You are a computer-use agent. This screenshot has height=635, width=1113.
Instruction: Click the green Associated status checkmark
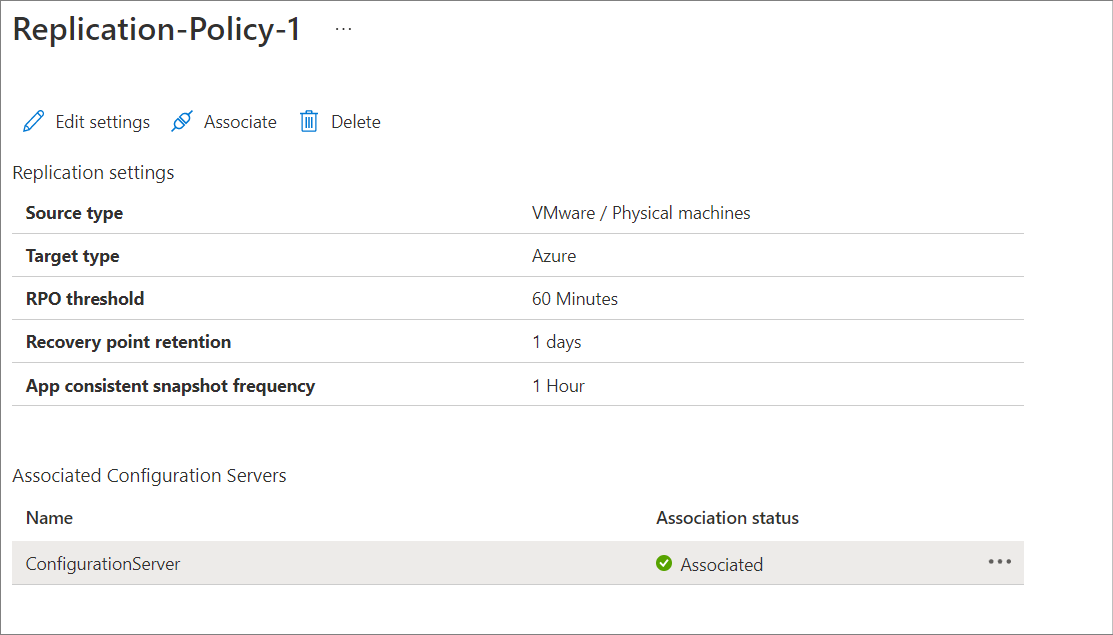tap(664, 563)
